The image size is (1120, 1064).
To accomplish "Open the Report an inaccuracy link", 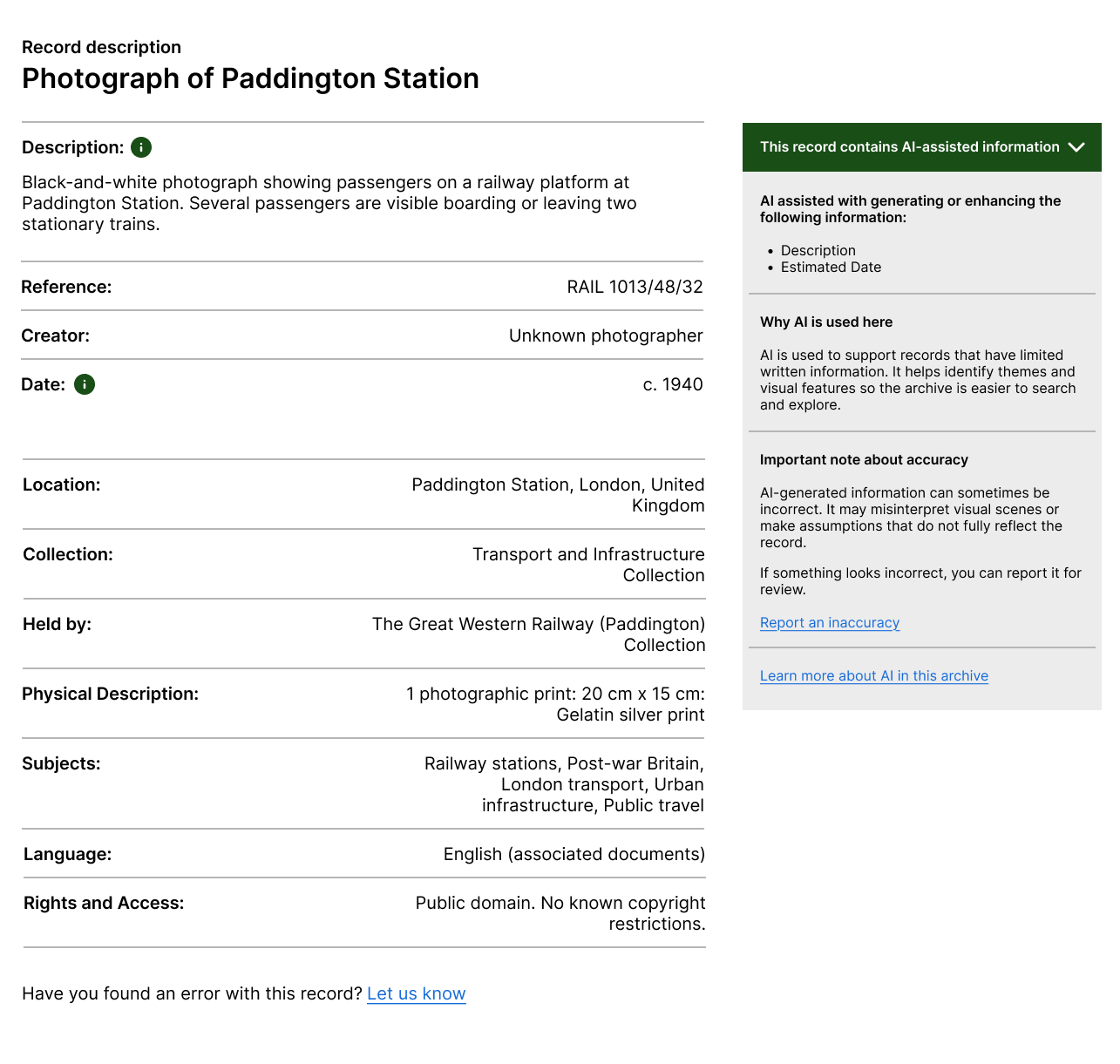I will (x=830, y=622).
